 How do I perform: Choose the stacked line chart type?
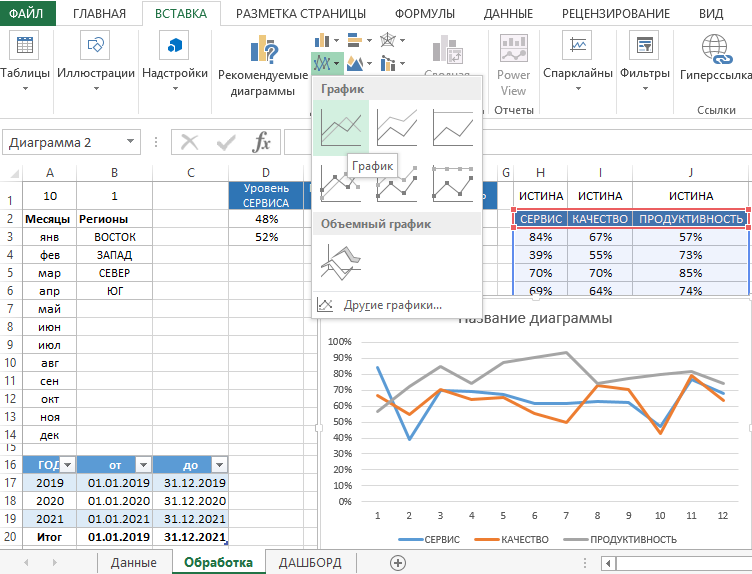pos(397,128)
